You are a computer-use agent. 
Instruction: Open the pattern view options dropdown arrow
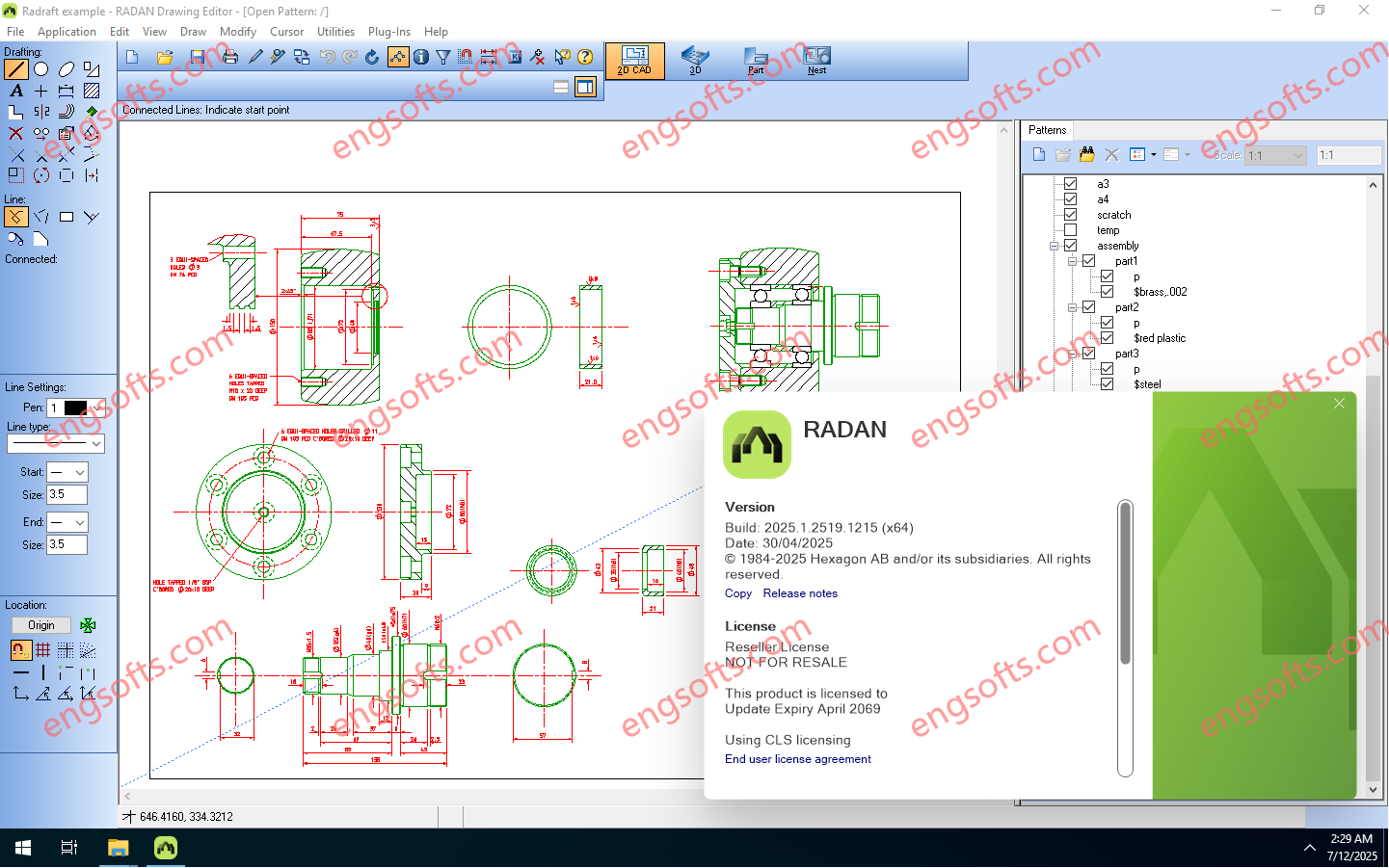1154,154
